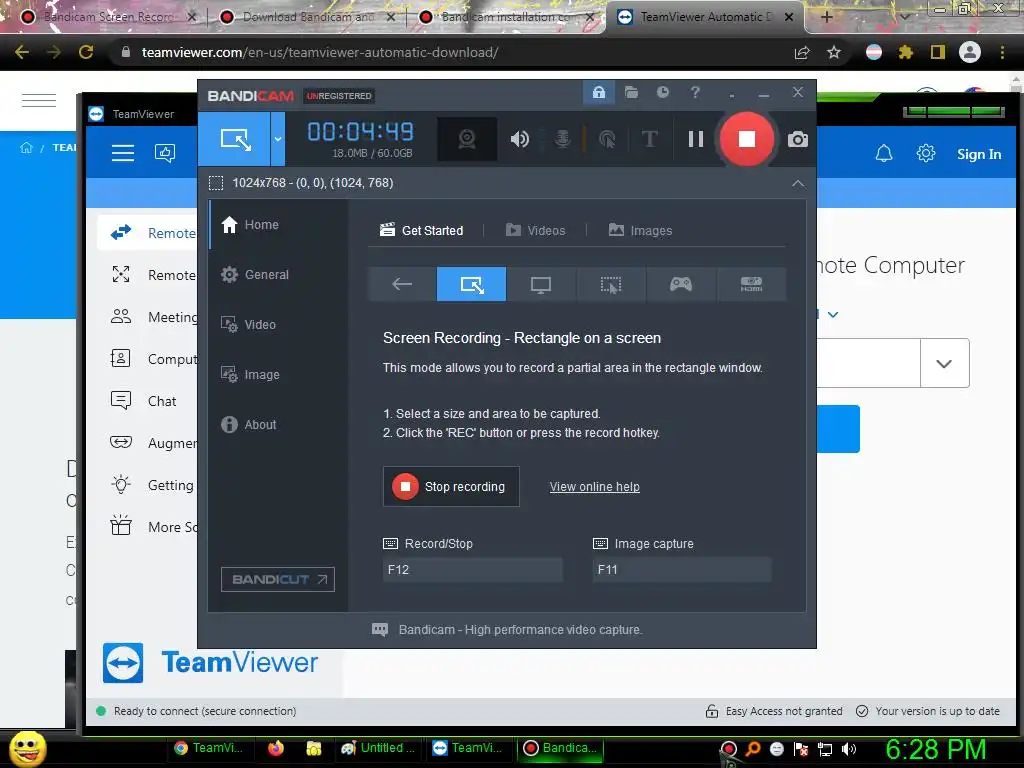
Task: Select the rectangle on screen mode tile
Action: pos(472,284)
